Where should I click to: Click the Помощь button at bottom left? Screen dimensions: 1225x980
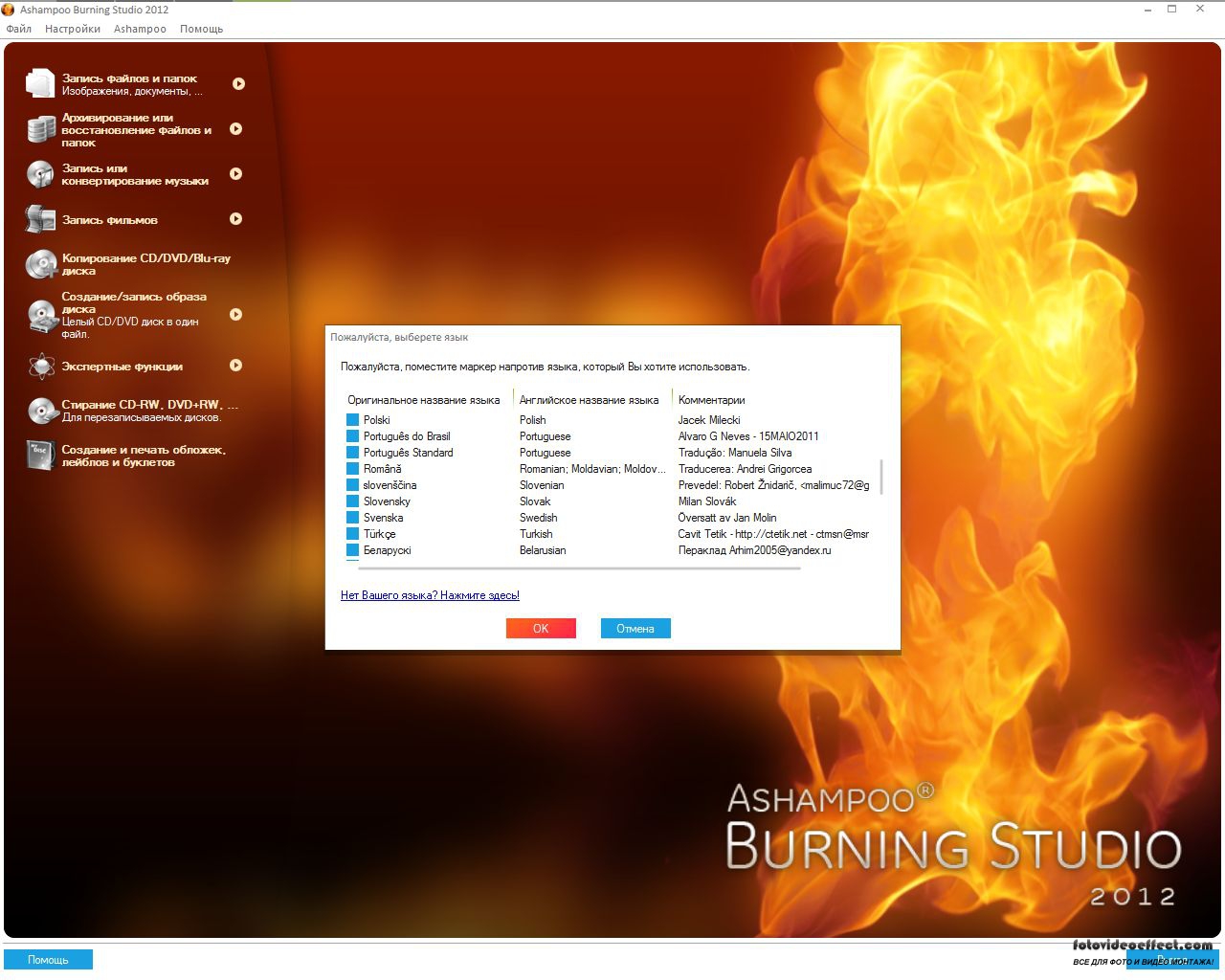(x=48, y=960)
